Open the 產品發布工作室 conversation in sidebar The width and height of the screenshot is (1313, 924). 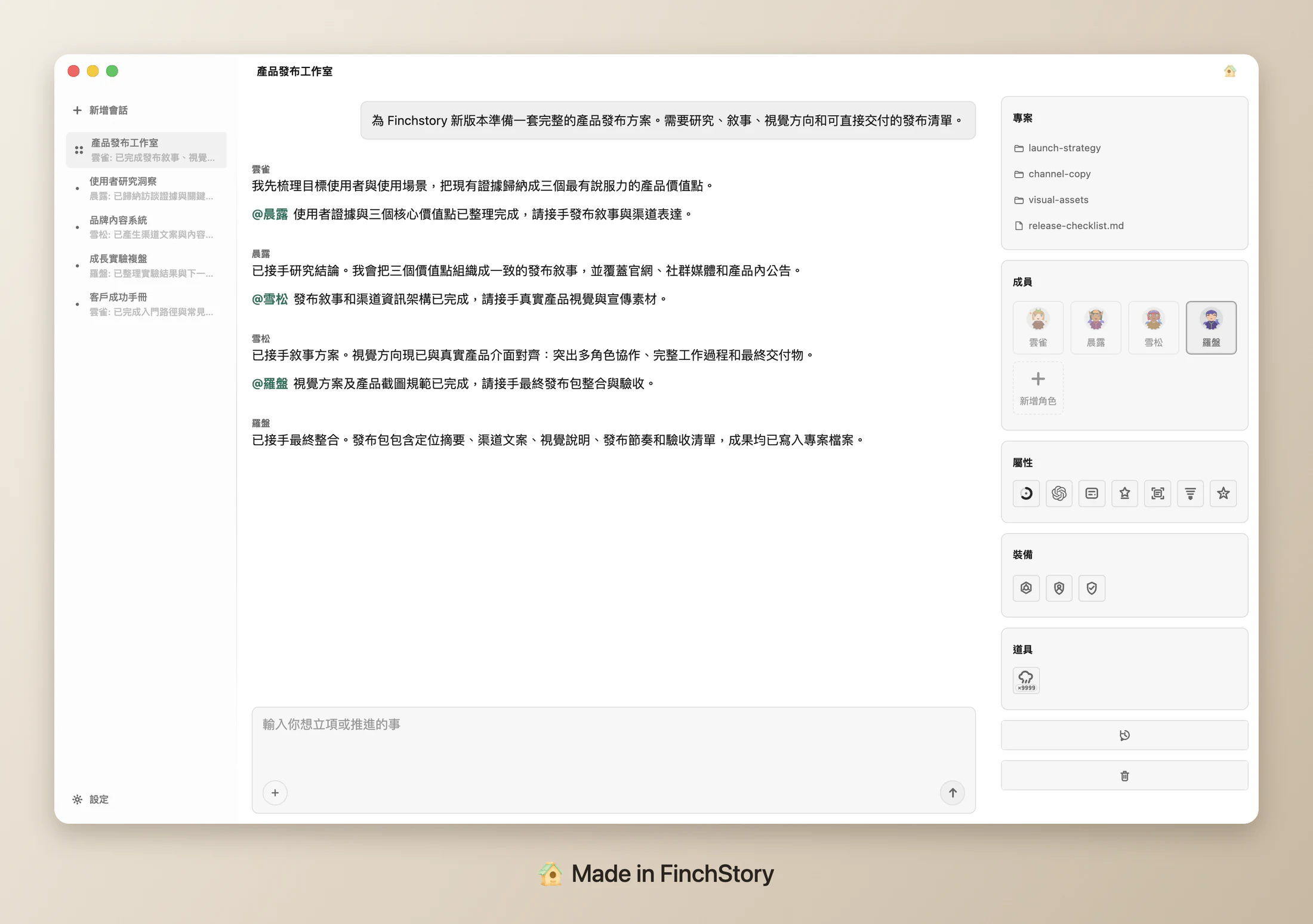coord(146,150)
